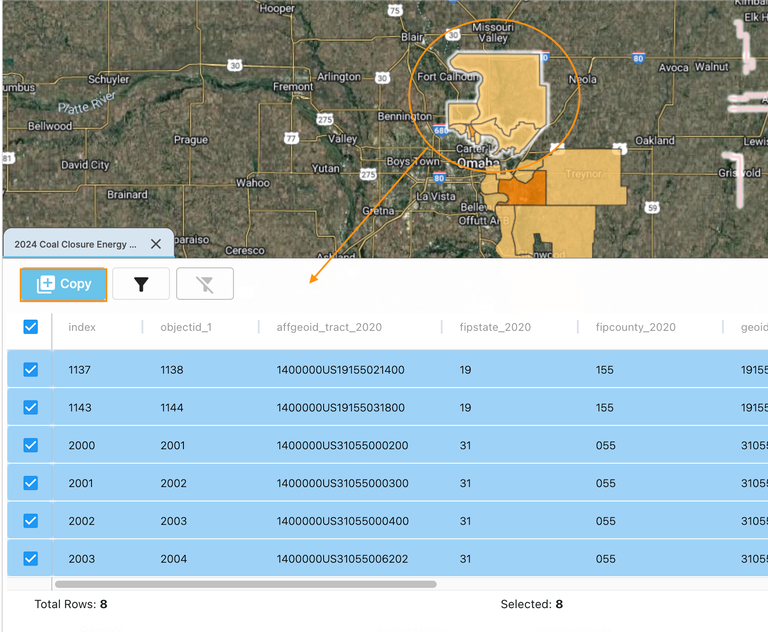768x632 pixels.
Task: Click the Fremont label on the map
Action: (293, 87)
